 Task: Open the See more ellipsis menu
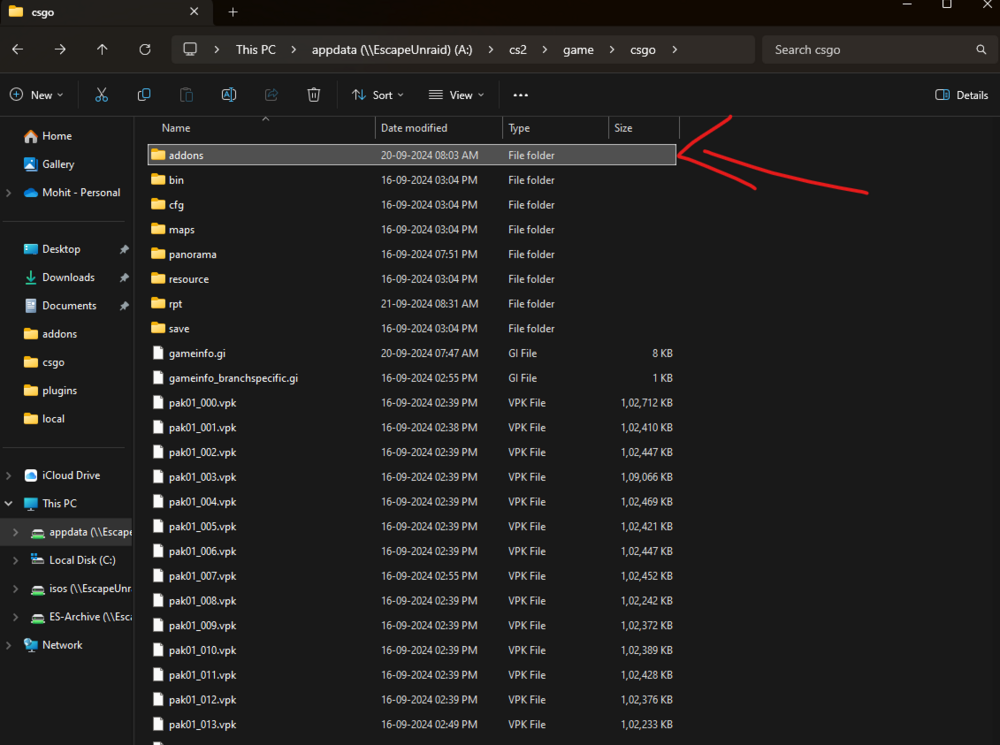[520, 95]
